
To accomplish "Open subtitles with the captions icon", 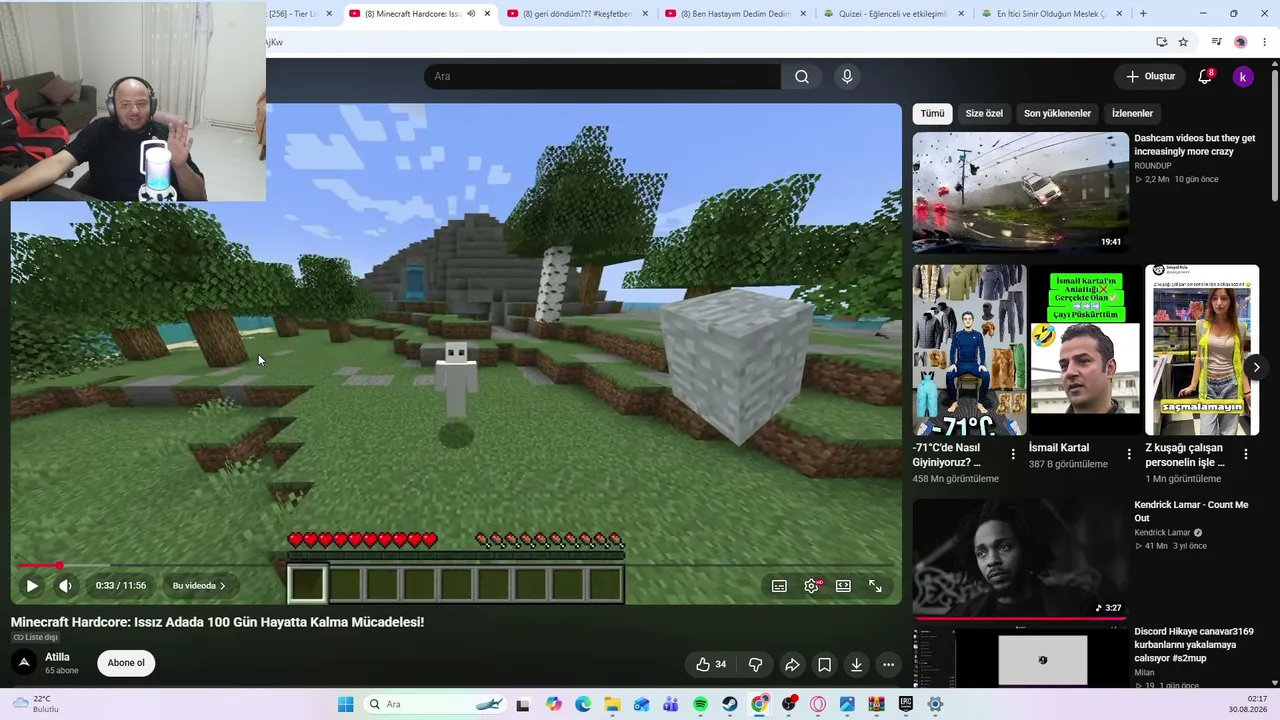I will pyautogui.click(x=779, y=586).
